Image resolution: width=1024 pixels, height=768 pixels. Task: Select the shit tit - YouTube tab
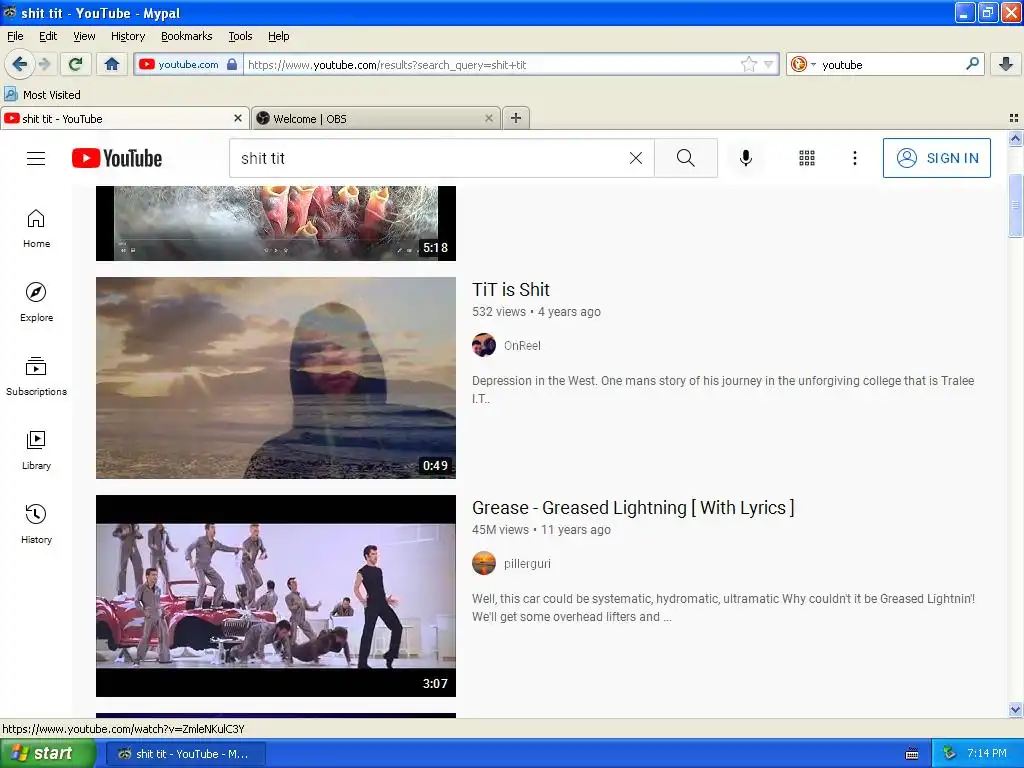124,118
